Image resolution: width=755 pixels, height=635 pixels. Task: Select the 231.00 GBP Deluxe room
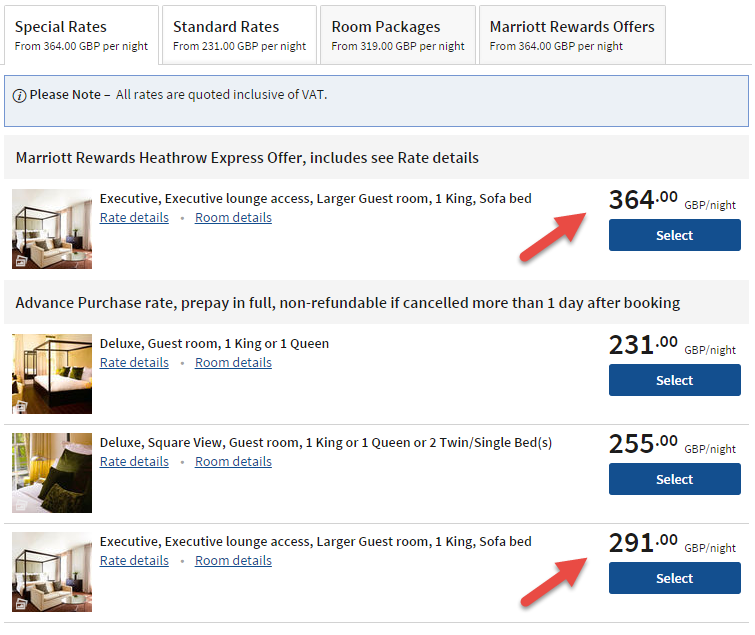[x=675, y=380]
